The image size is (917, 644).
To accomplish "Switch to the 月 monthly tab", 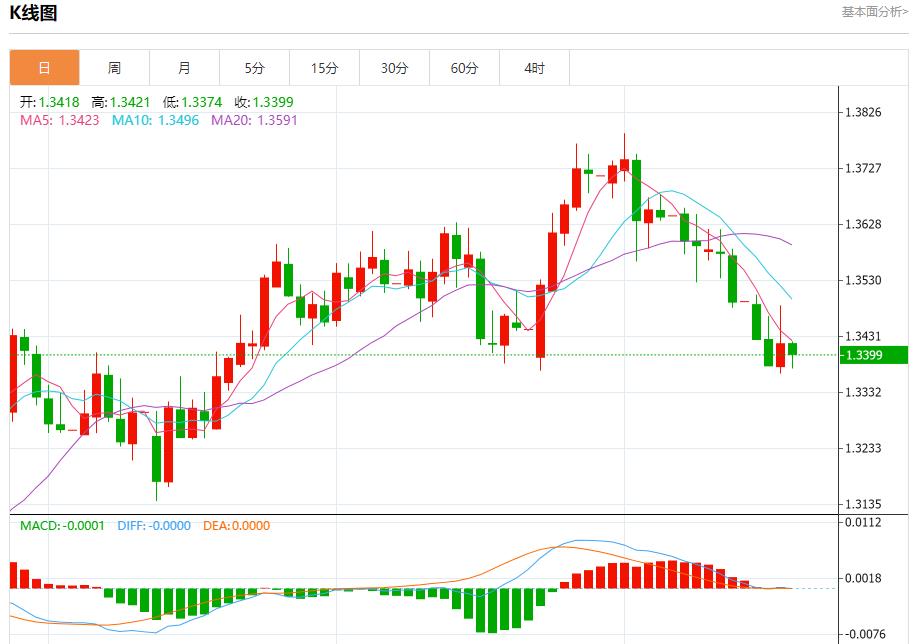I will tap(184, 68).
